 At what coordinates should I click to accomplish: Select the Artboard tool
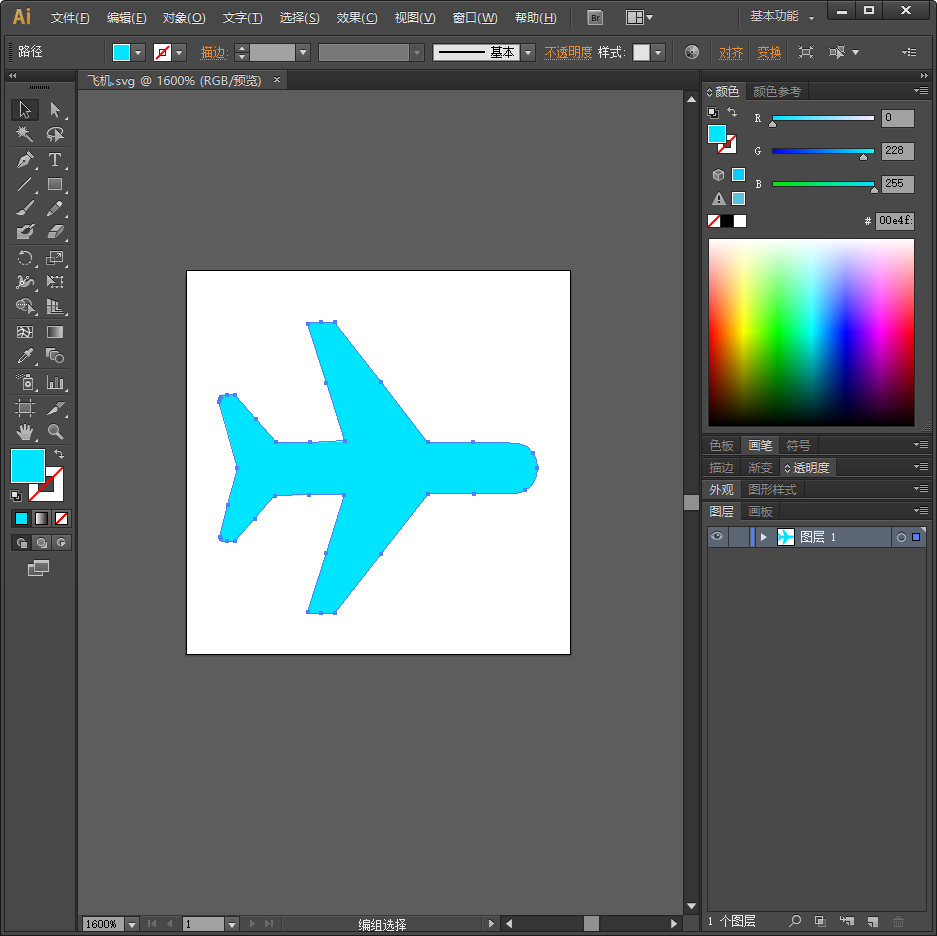point(25,408)
